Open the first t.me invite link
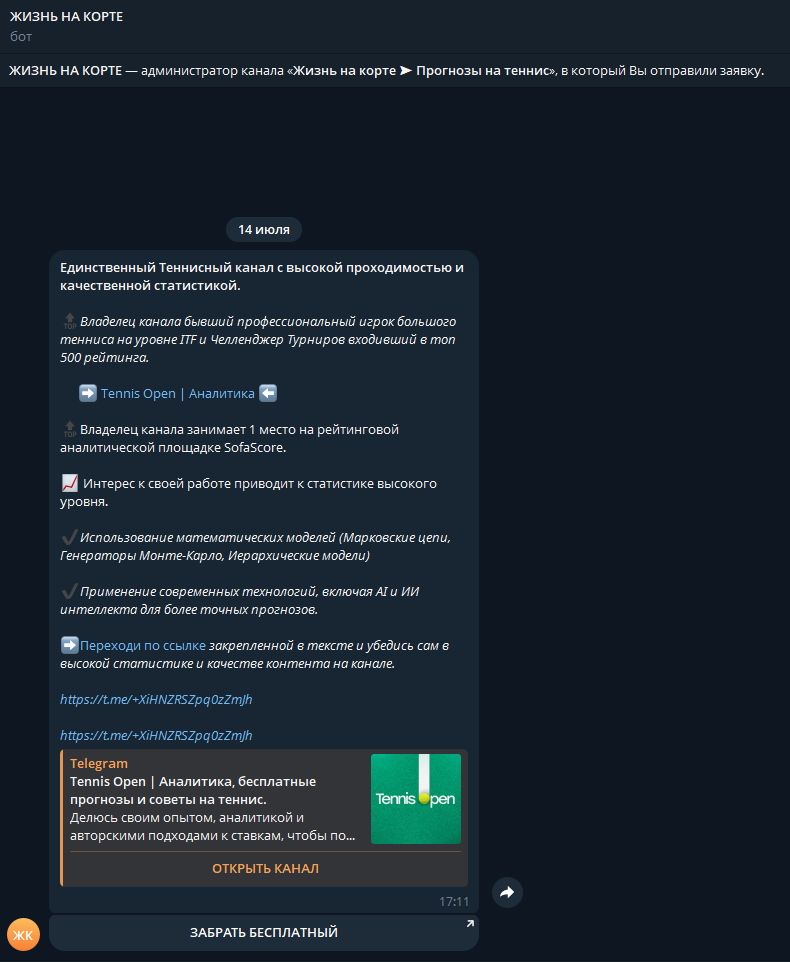The image size is (790, 962). pos(156,699)
